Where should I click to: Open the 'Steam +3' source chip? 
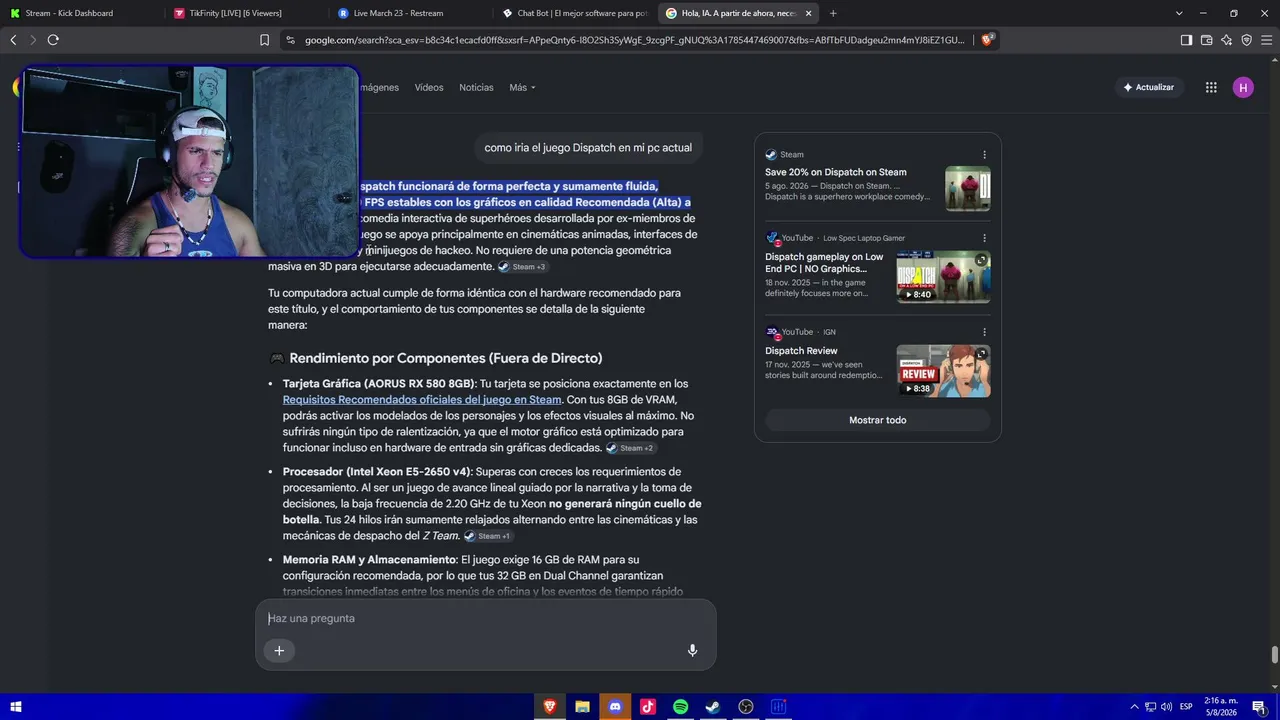click(523, 267)
